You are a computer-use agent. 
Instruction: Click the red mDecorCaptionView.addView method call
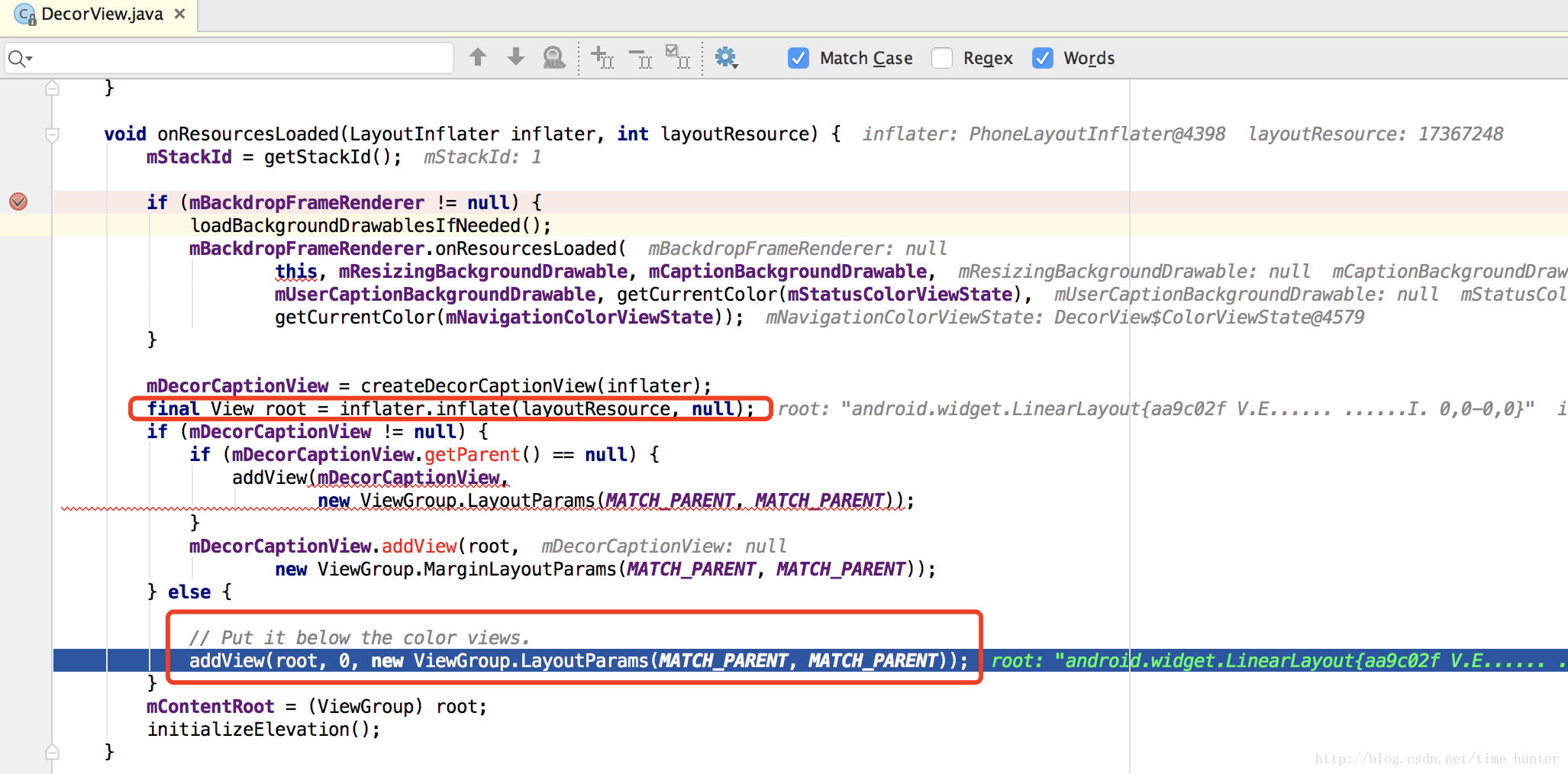[419, 546]
